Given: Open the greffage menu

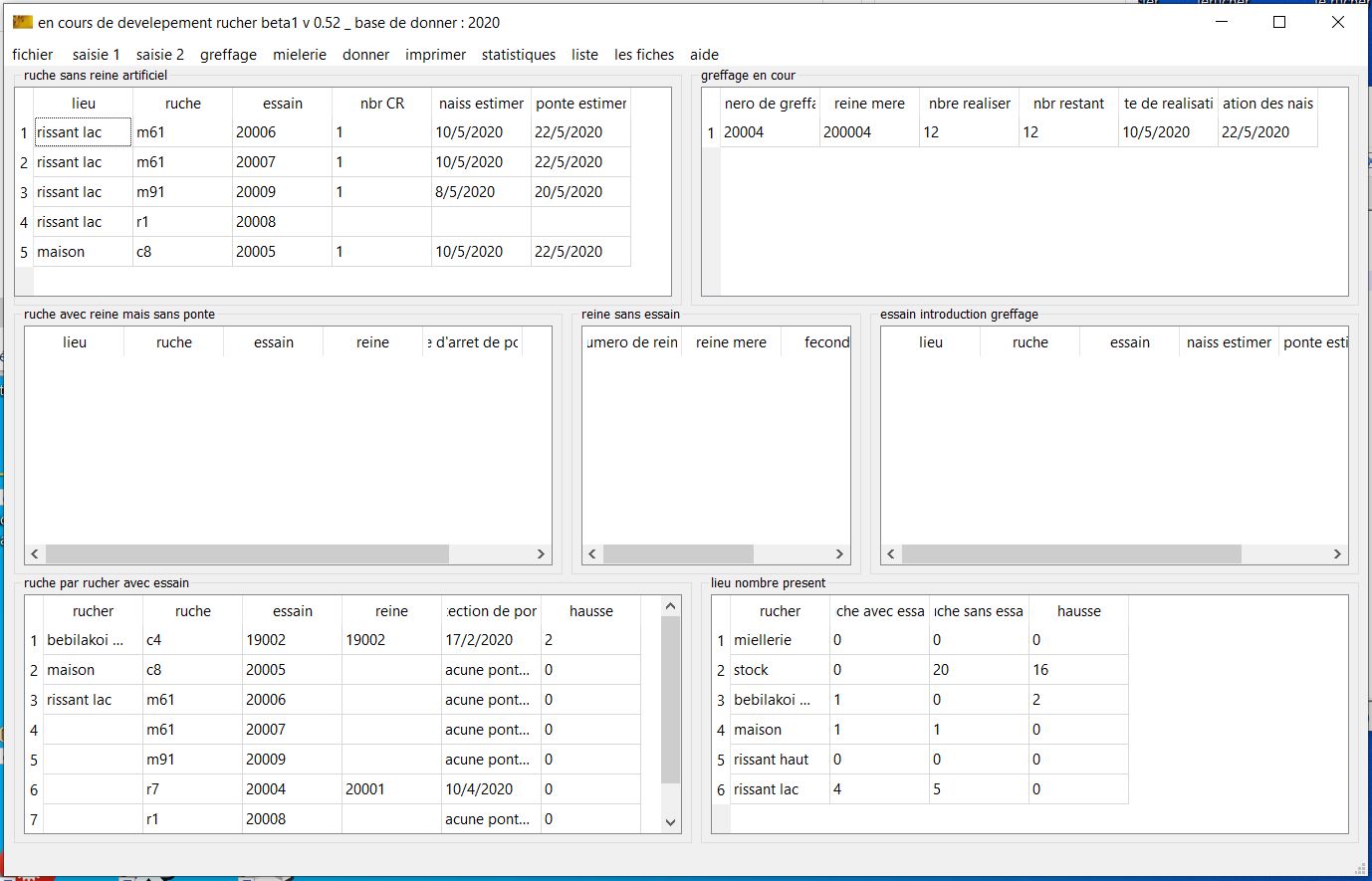Looking at the screenshot, I should click(x=228, y=55).
